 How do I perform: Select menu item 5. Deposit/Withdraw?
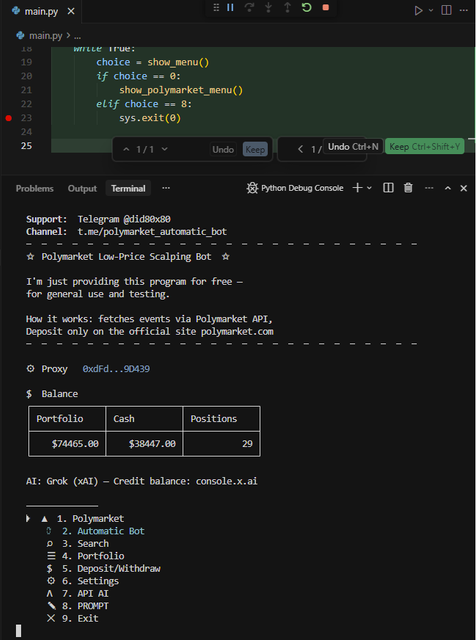[111, 569]
